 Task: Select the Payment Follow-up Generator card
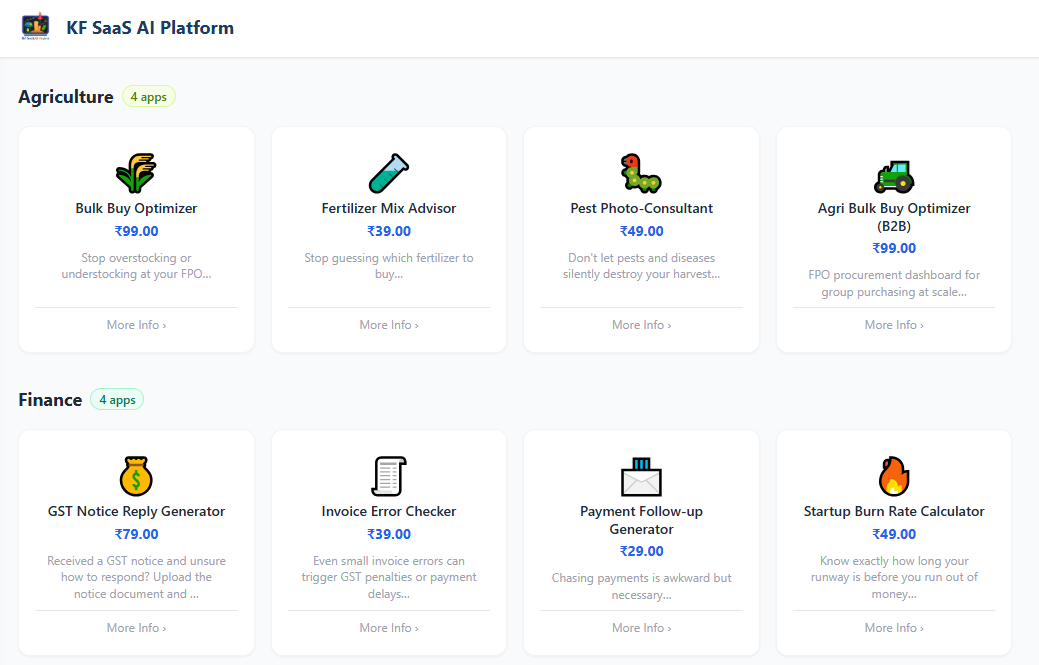tap(641, 543)
